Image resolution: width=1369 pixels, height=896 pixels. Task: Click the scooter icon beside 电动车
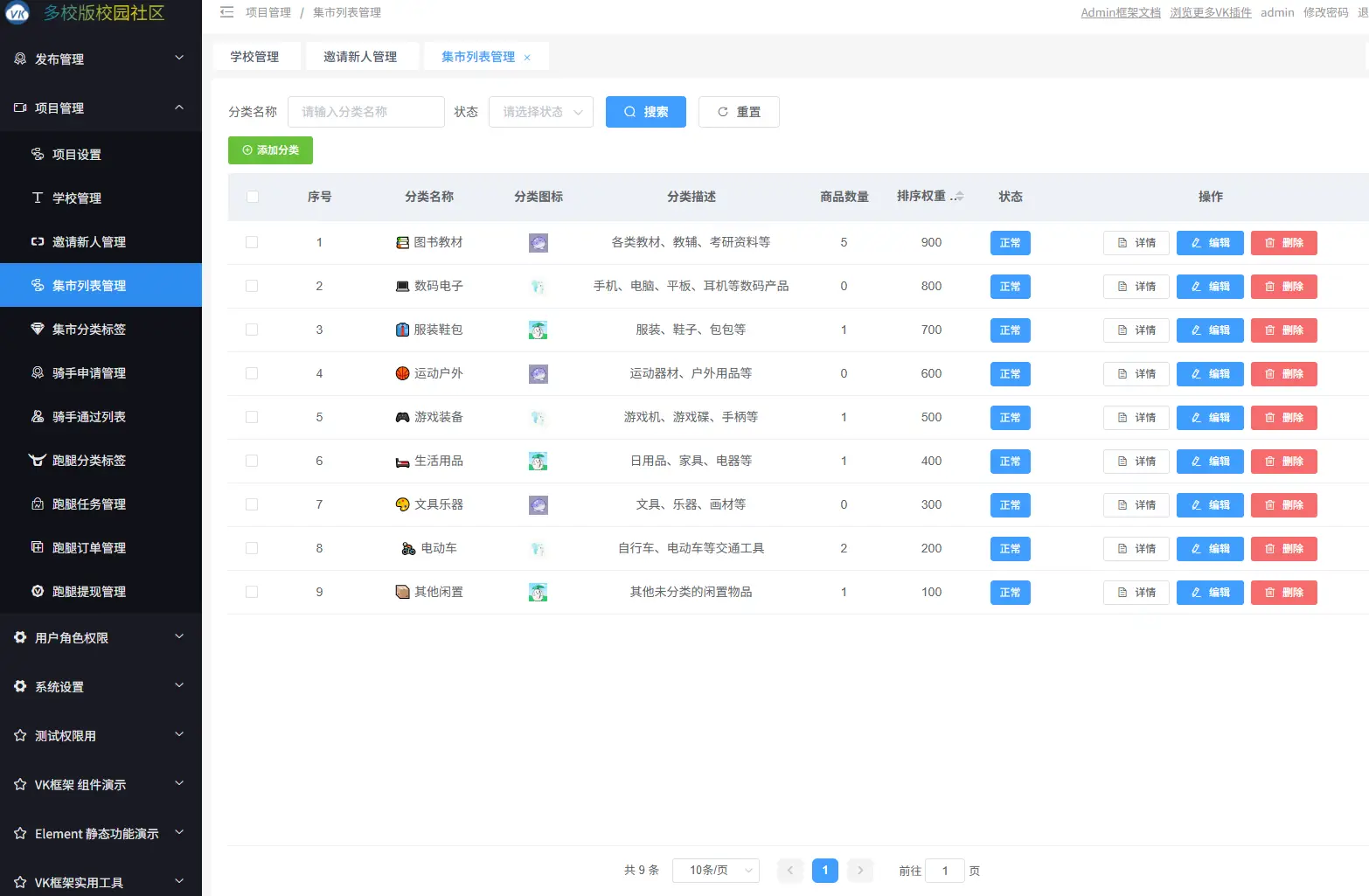(408, 548)
